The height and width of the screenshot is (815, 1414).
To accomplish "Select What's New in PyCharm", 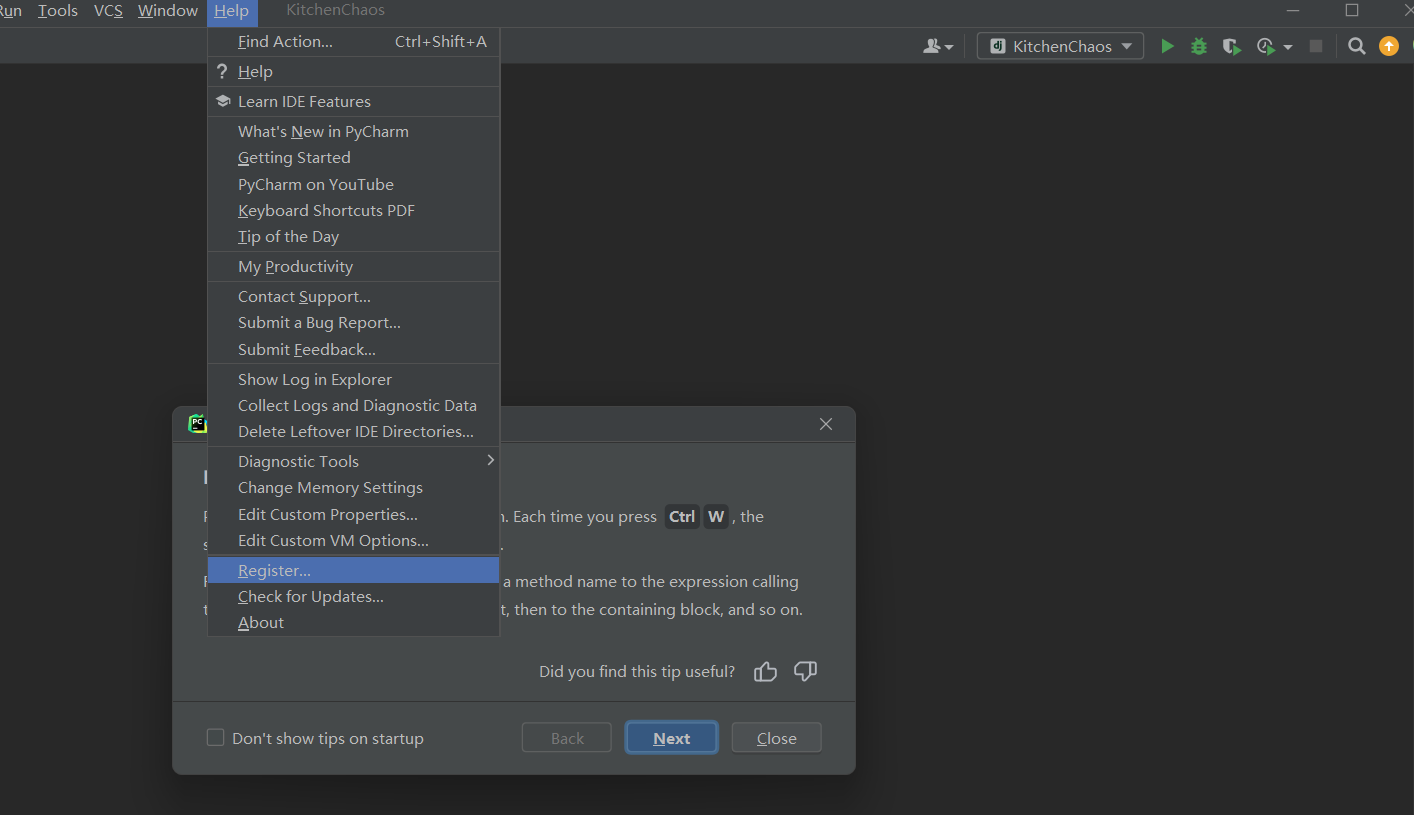I will (353, 132).
